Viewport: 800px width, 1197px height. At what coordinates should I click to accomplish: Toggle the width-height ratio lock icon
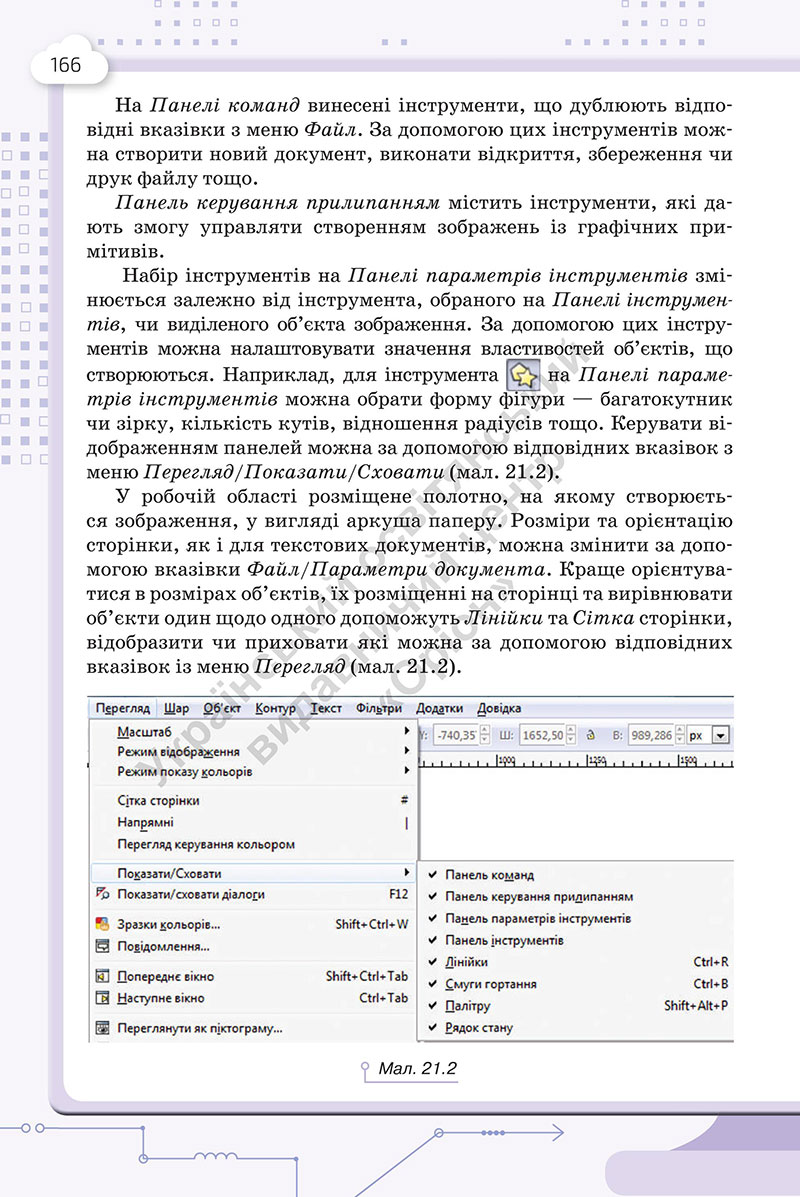[x=590, y=735]
